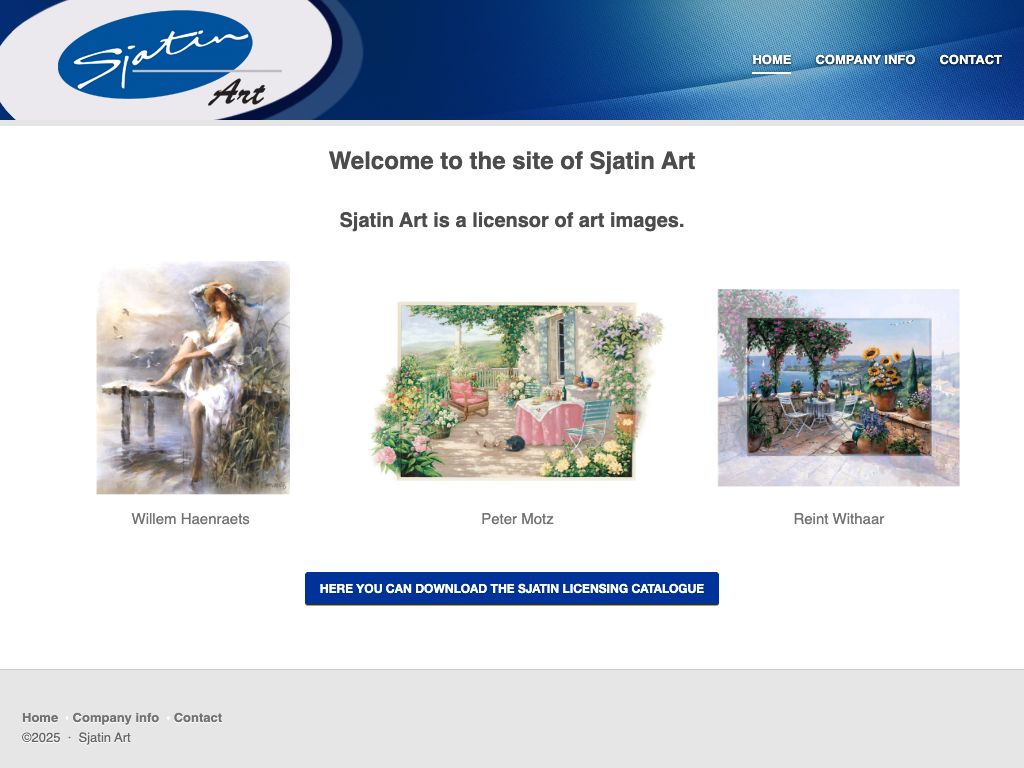Image resolution: width=1024 pixels, height=768 pixels.
Task: Open the Willem Haenraets painting thumbnail
Action: [x=193, y=377]
